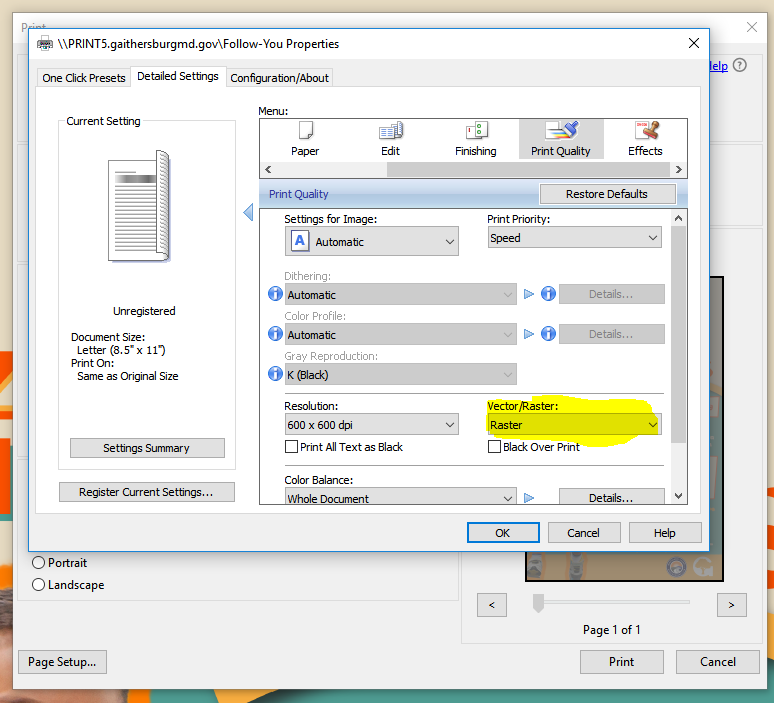Open the Resolution 600 x 600 dpi dropdown
This screenshot has width=774, height=703.
[x=371, y=425]
